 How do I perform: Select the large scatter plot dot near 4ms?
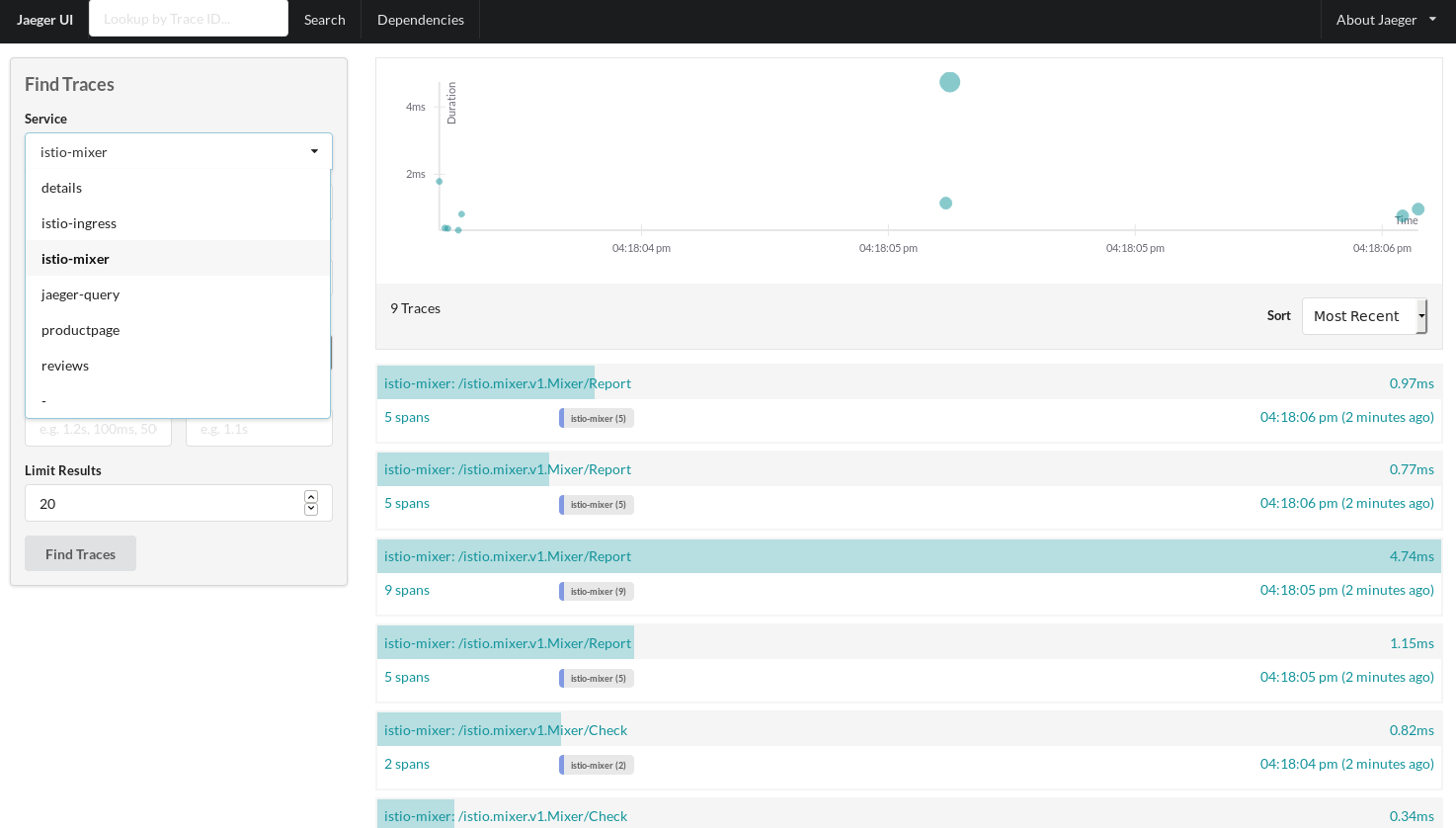(948, 82)
